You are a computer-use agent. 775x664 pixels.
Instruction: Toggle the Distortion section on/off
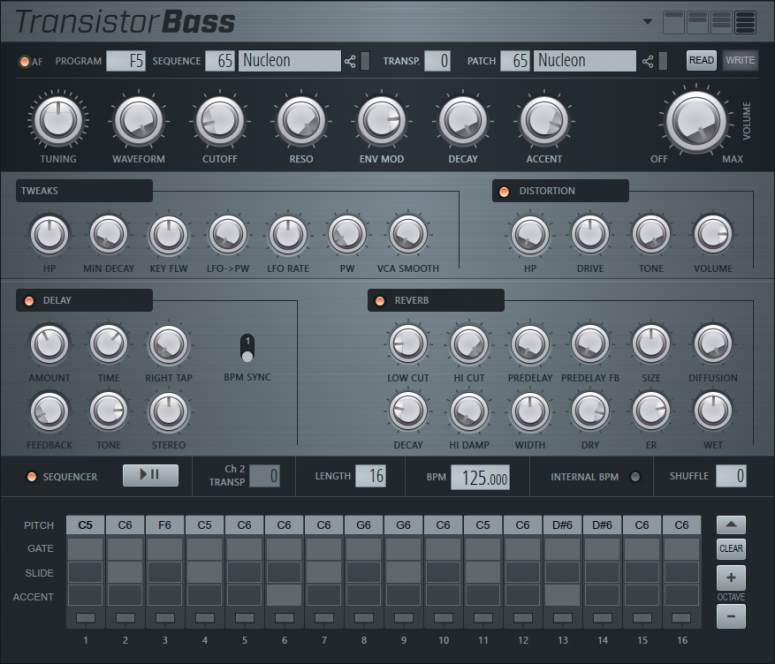click(x=504, y=191)
